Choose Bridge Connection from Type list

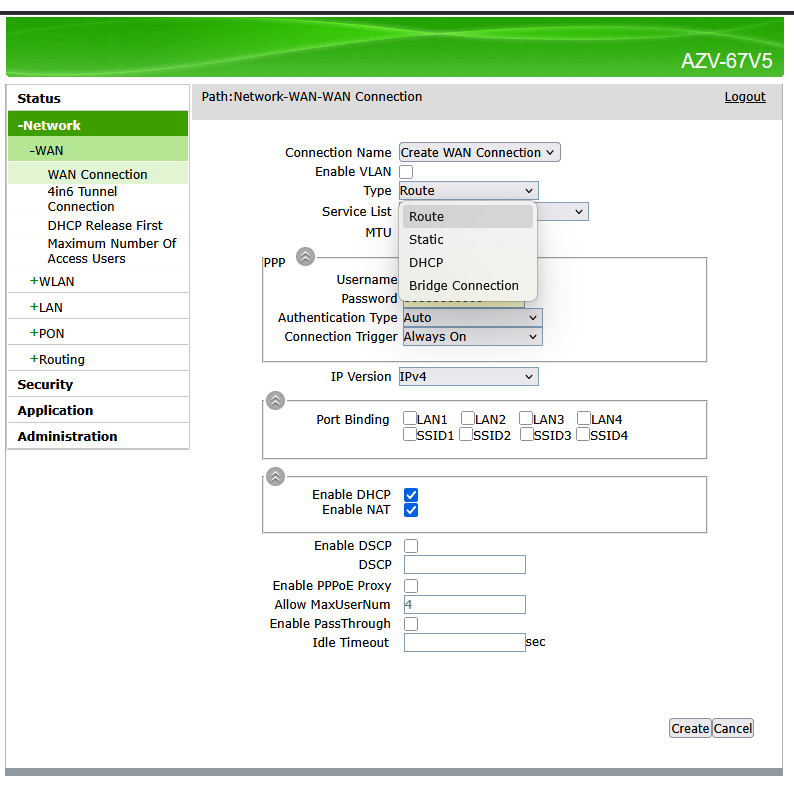click(x=464, y=286)
